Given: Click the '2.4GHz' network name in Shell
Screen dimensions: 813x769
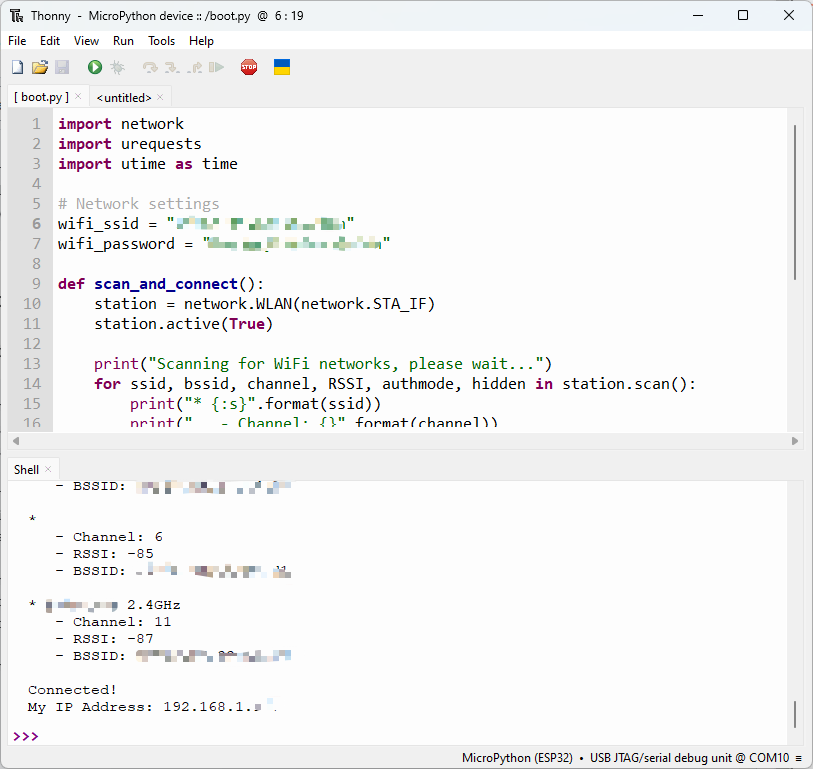Looking at the screenshot, I should click(x=153, y=605).
